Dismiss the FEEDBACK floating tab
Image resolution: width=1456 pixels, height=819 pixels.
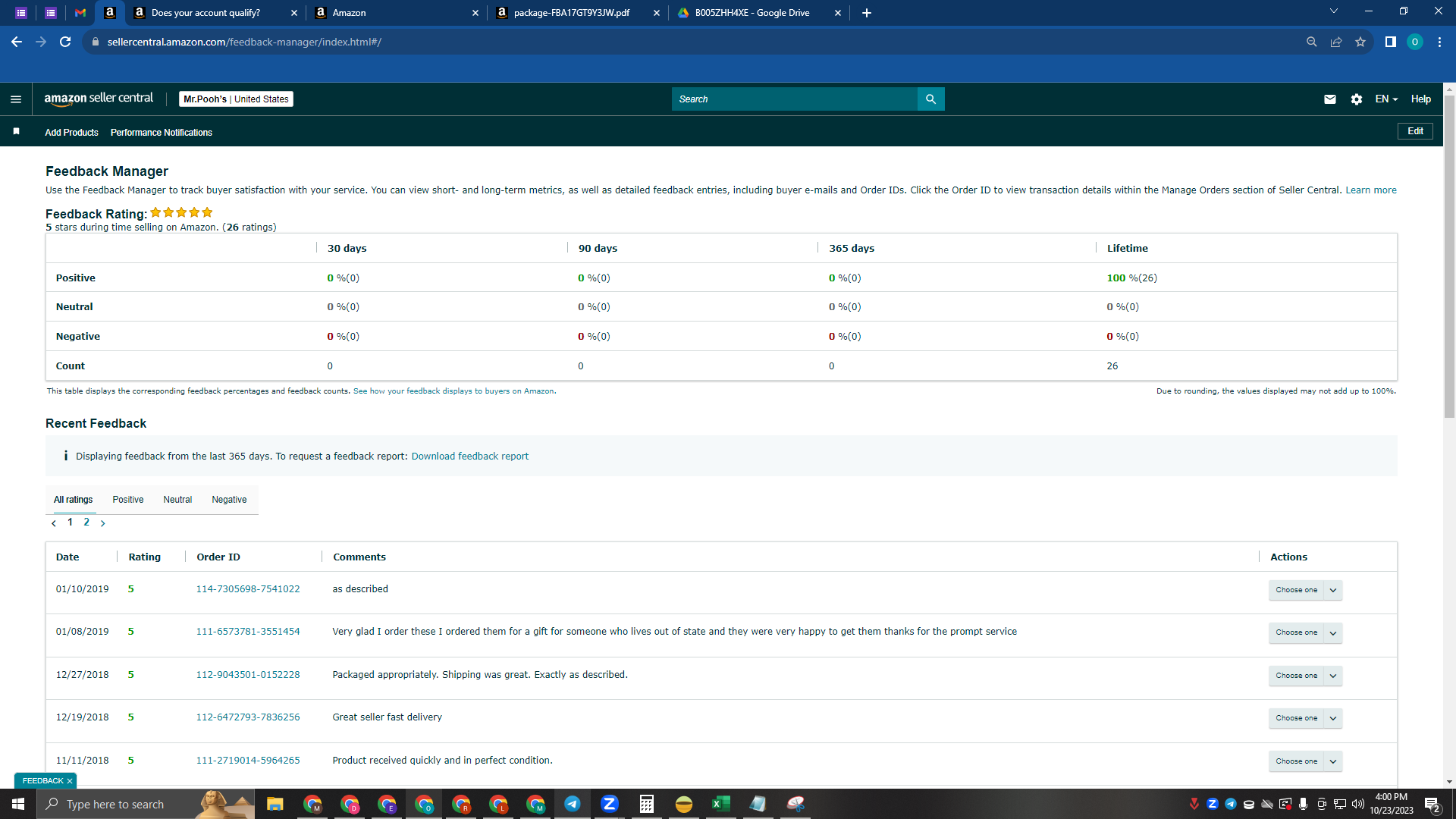point(70,781)
